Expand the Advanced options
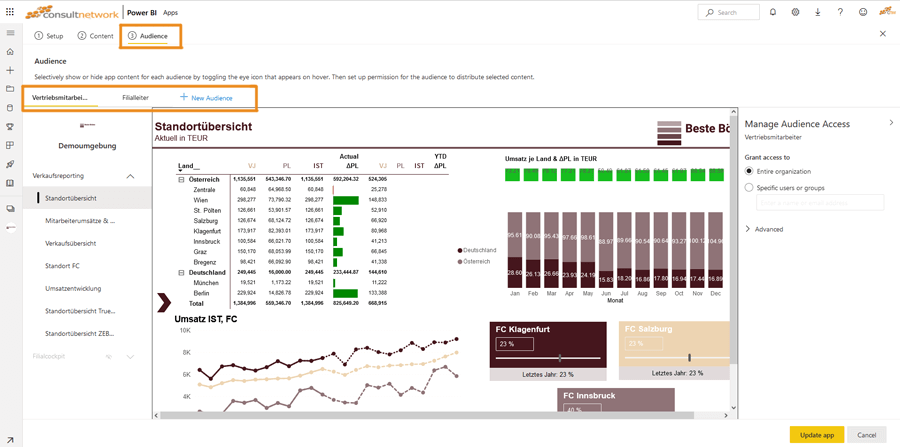The height and width of the screenshot is (447, 900). click(x=748, y=229)
